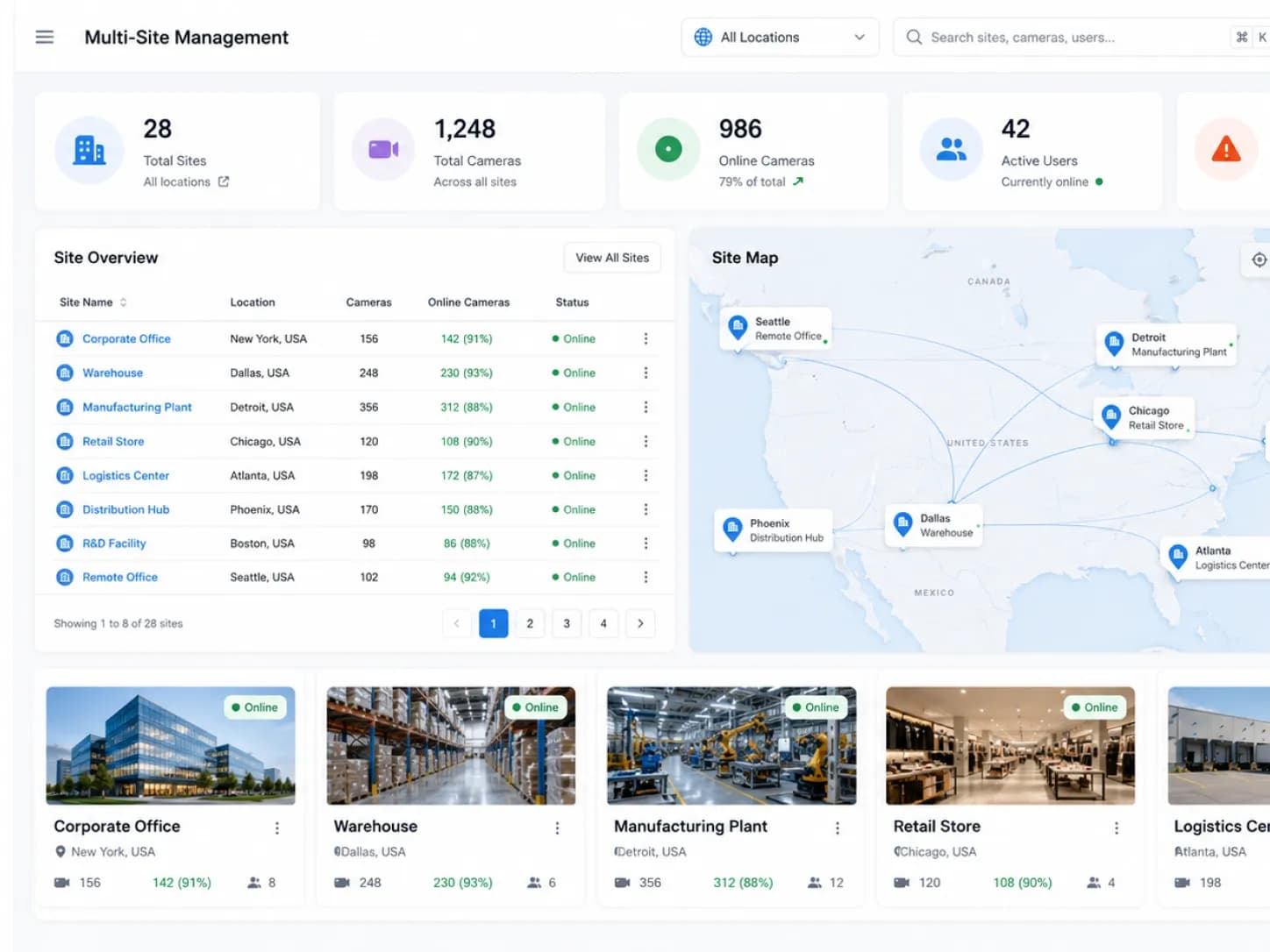Viewport: 1270px width, 952px height.
Task: Click '142 (91%)' in Corporate Office row
Action: [467, 338]
